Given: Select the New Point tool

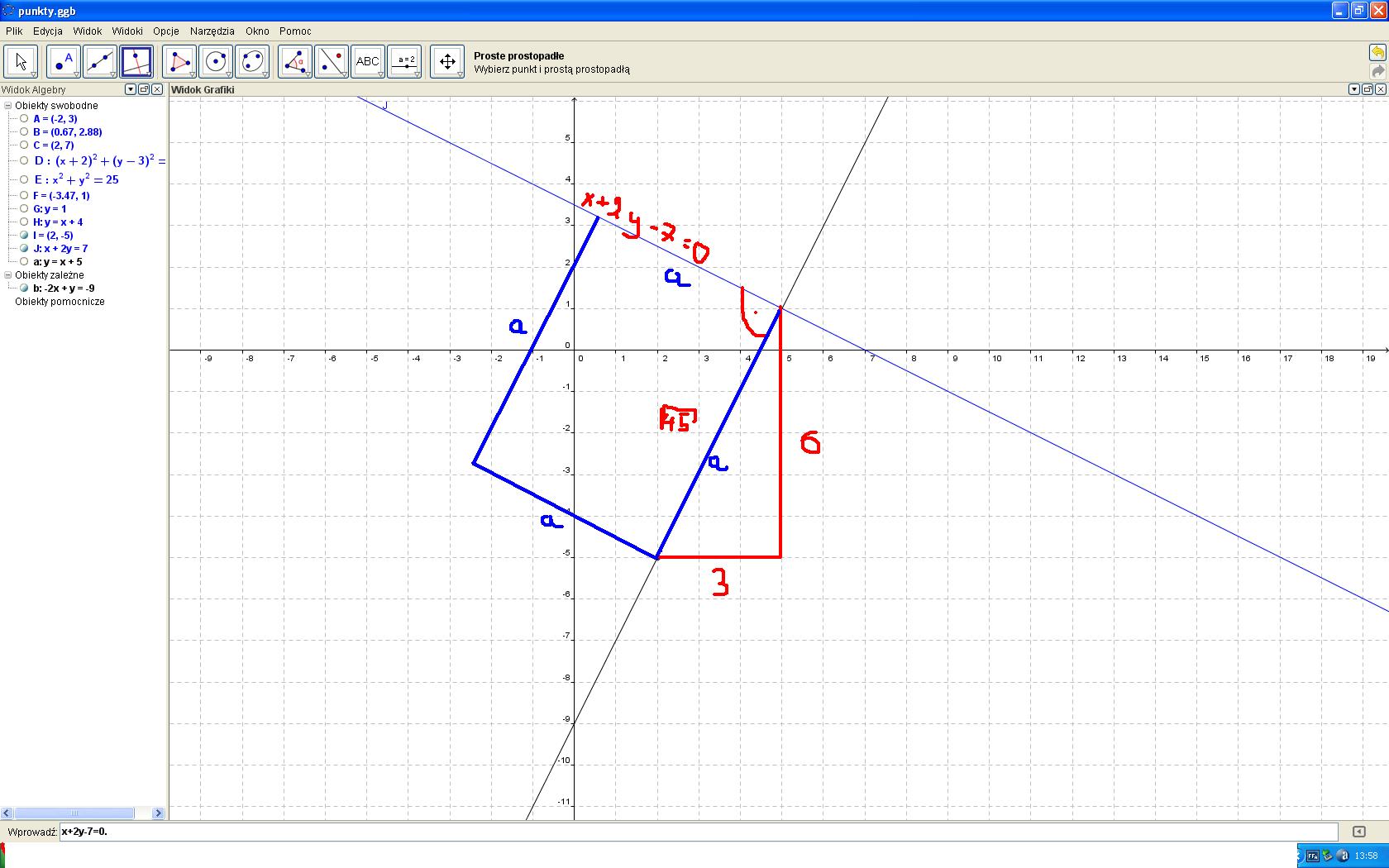Looking at the screenshot, I should (63, 62).
